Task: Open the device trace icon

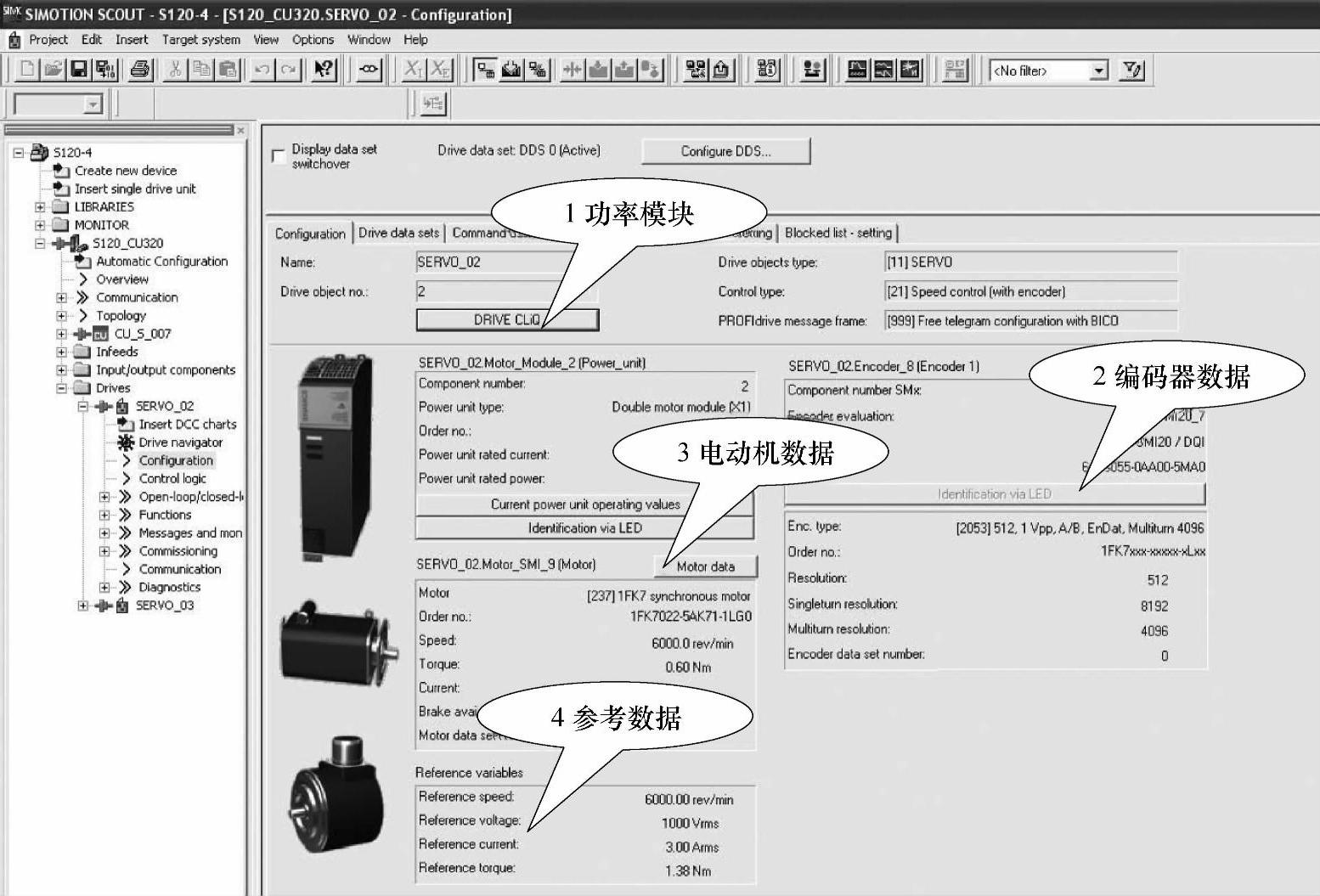Action: [x=858, y=70]
